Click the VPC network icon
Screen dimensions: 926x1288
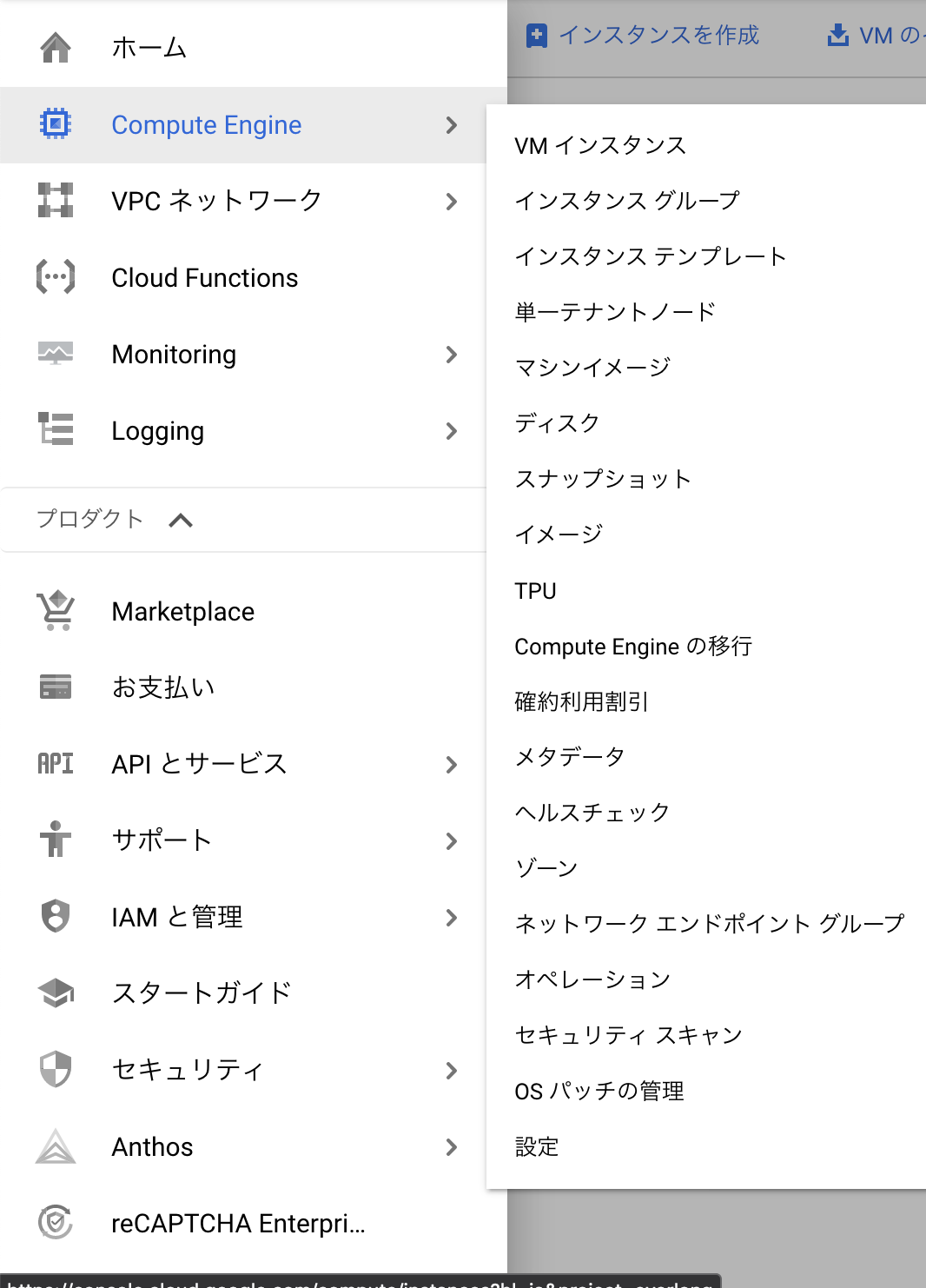(56, 201)
